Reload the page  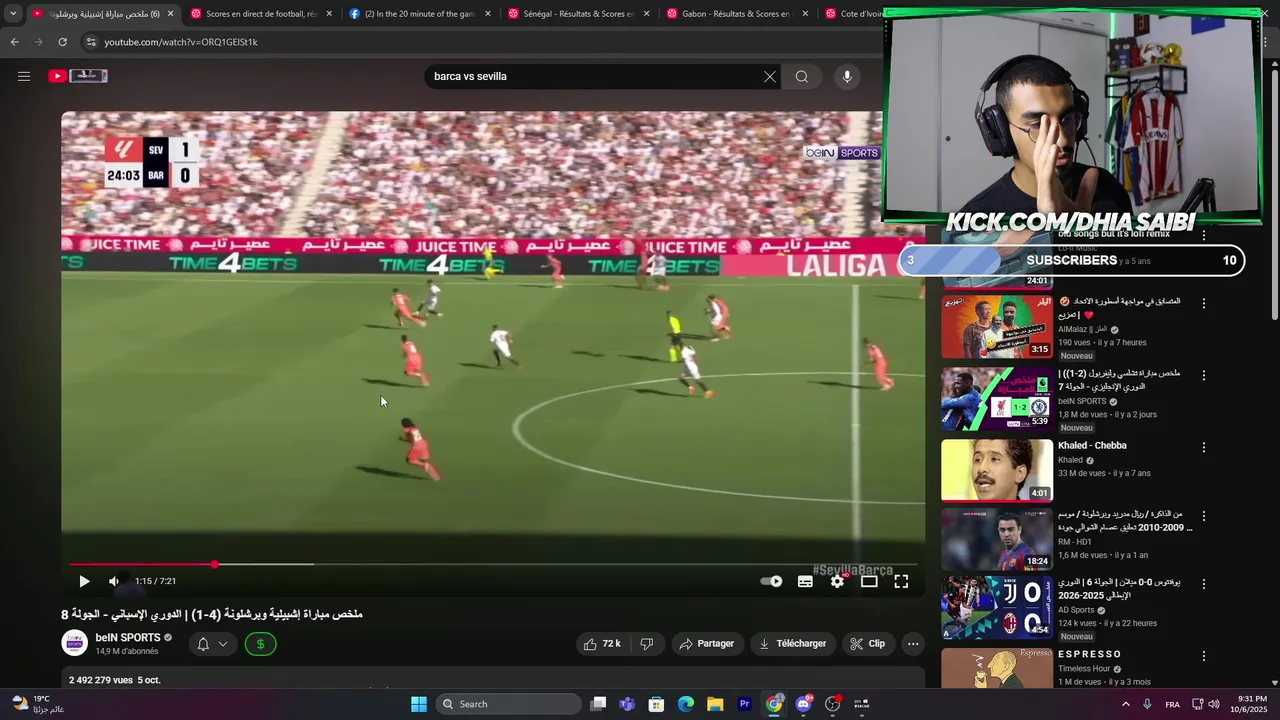point(62,42)
